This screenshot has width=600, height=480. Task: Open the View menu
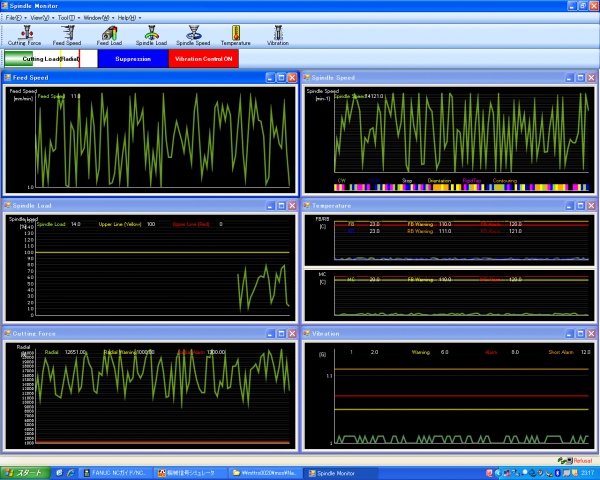coord(42,18)
